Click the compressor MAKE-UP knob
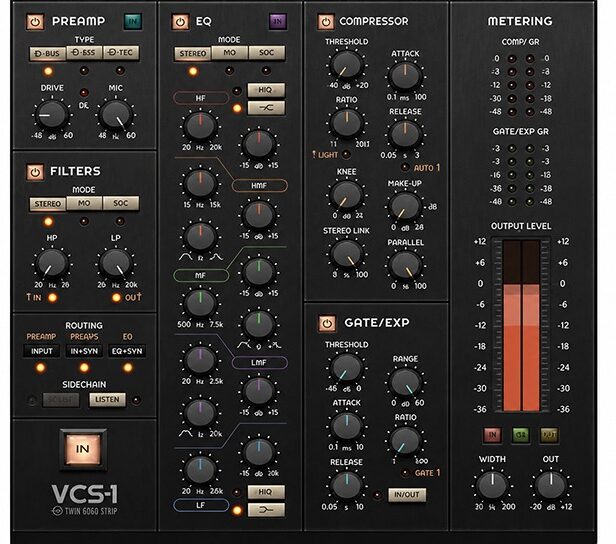 coord(405,207)
